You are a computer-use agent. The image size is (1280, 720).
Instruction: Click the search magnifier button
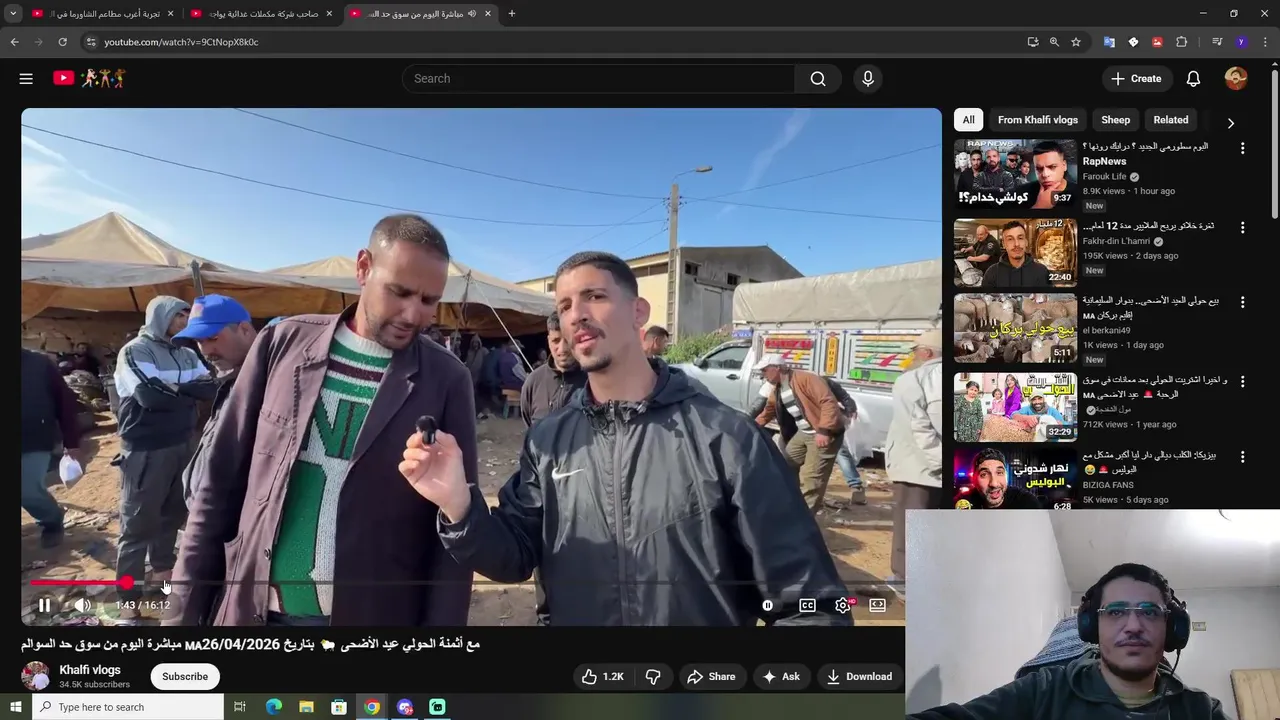818,79
